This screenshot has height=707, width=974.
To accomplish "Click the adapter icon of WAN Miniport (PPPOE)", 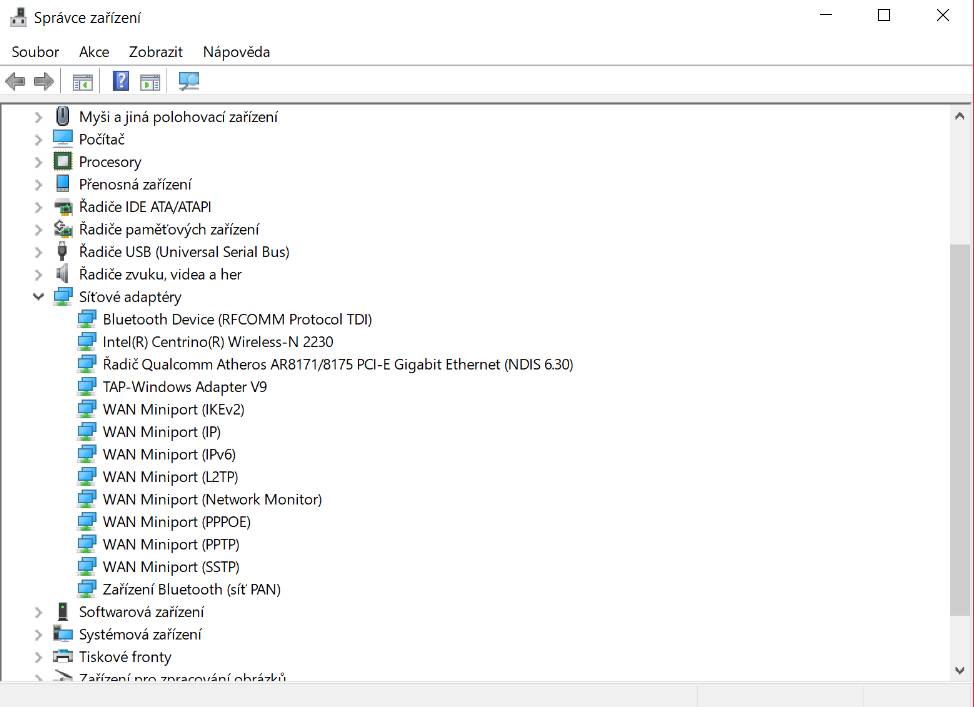I will [x=87, y=521].
